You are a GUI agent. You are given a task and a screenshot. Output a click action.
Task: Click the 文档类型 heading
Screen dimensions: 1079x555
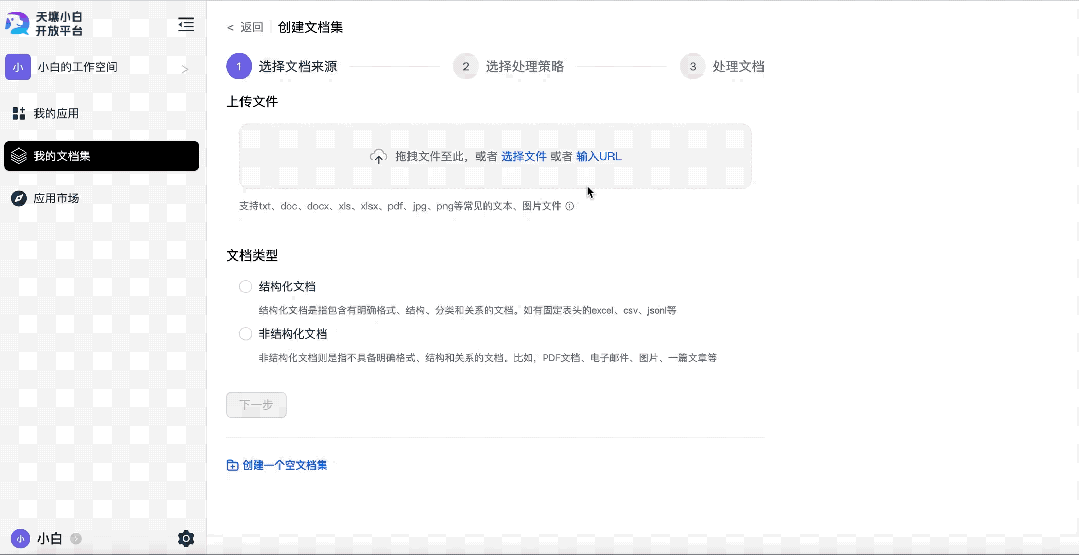point(252,255)
